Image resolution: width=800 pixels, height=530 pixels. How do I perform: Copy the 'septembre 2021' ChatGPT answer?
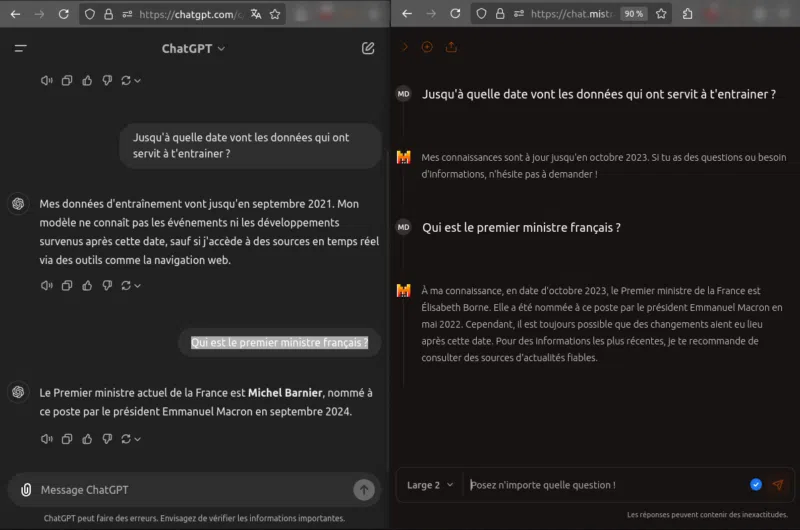click(67, 286)
